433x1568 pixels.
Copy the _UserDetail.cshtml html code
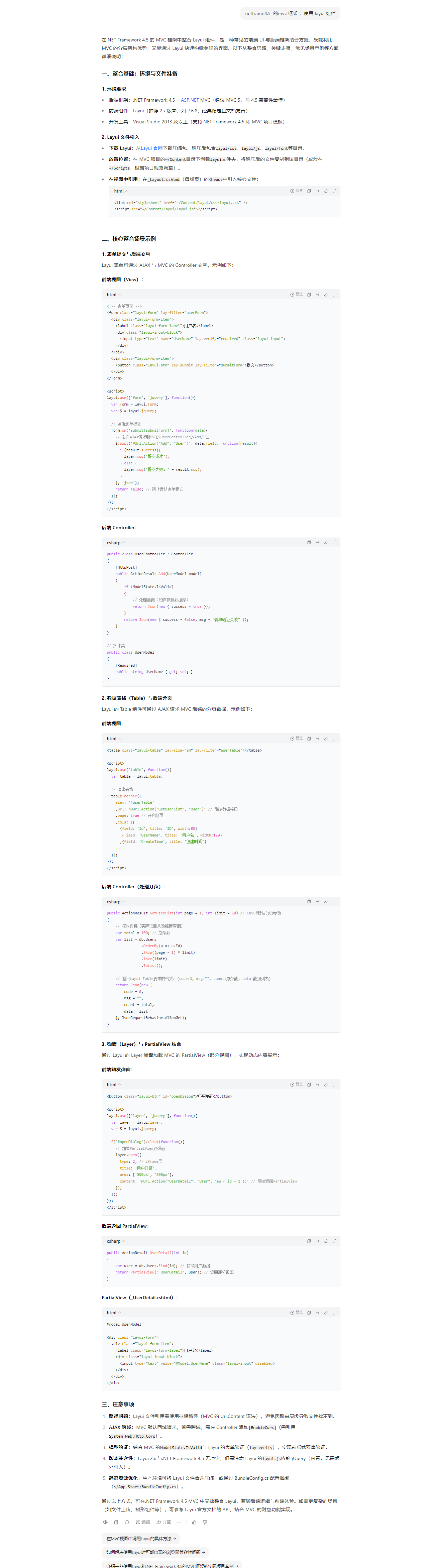(309, 1312)
